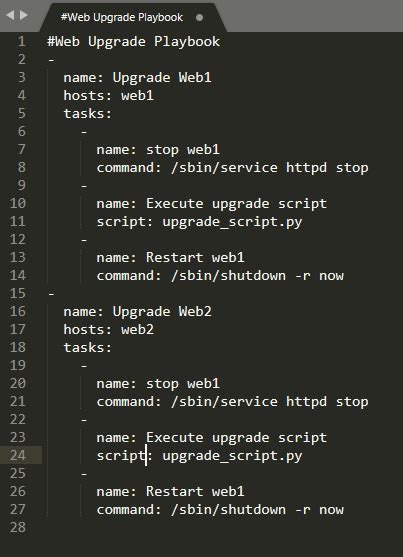Click line number 15 in gutter
The width and height of the screenshot is (403, 557).
pos(18,293)
